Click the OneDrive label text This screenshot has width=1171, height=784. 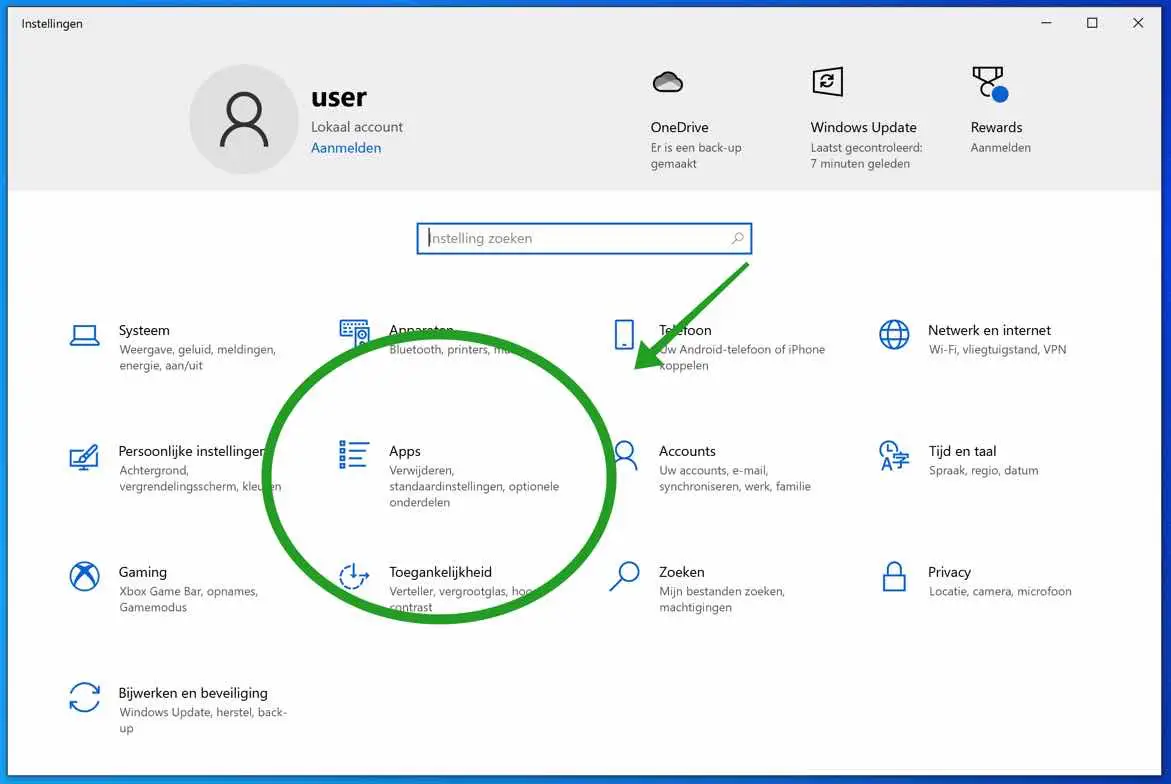(680, 127)
